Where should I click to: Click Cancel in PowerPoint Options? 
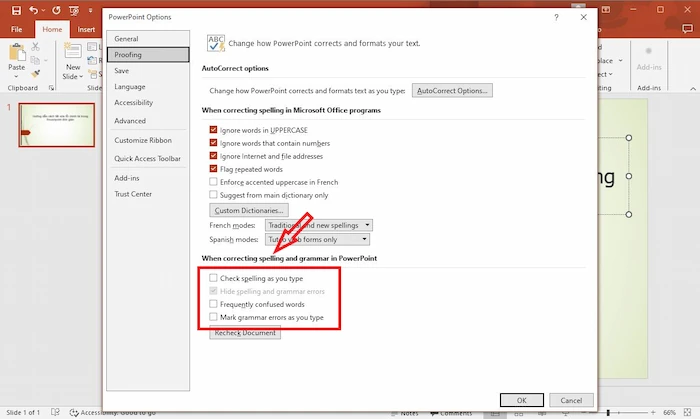pyautogui.click(x=571, y=400)
